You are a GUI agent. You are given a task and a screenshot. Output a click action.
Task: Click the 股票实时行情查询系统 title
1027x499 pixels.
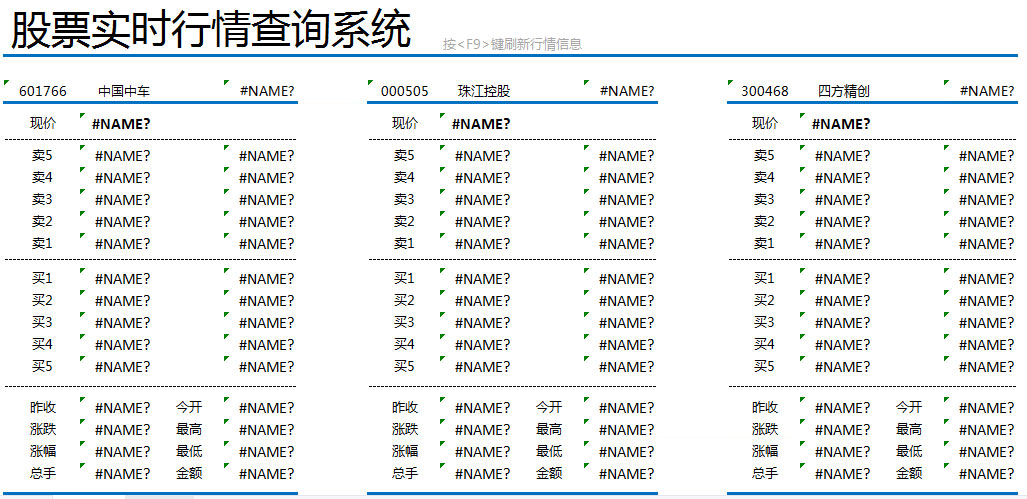210,30
